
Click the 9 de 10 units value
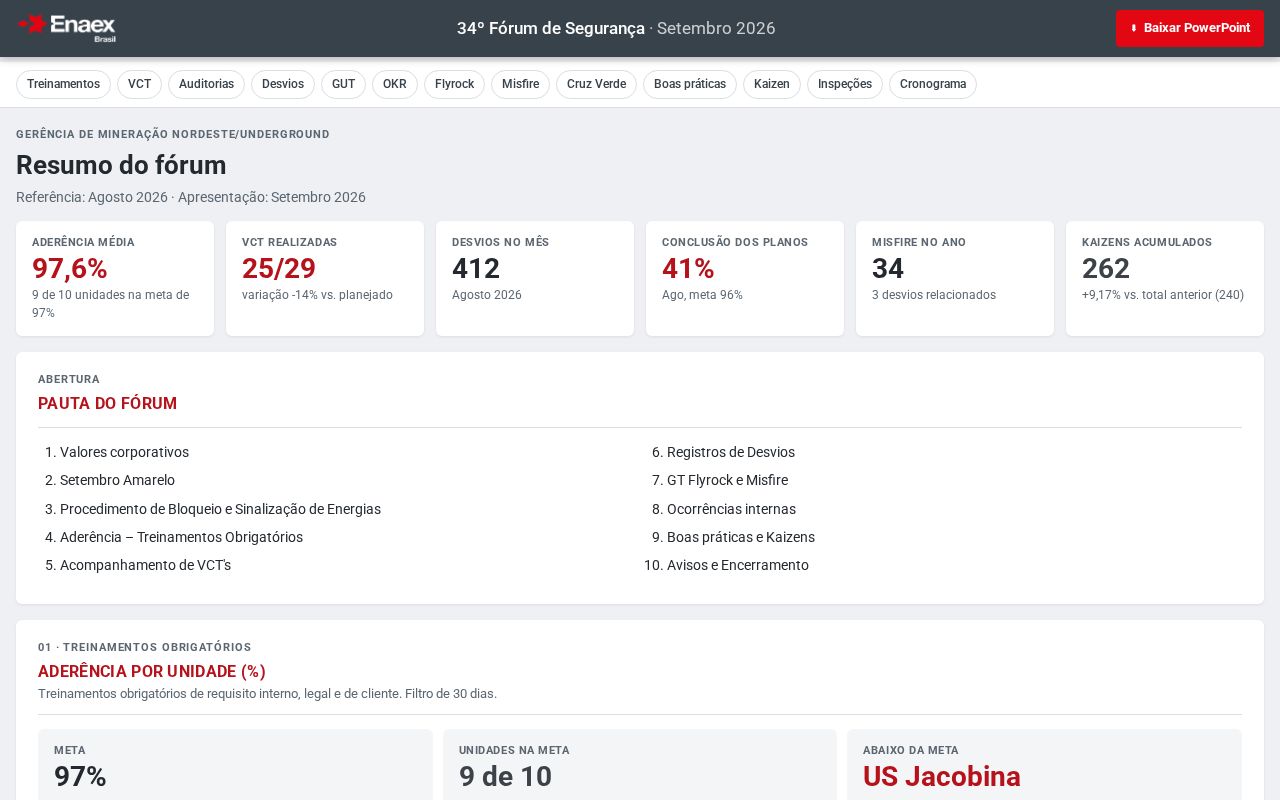505,777
